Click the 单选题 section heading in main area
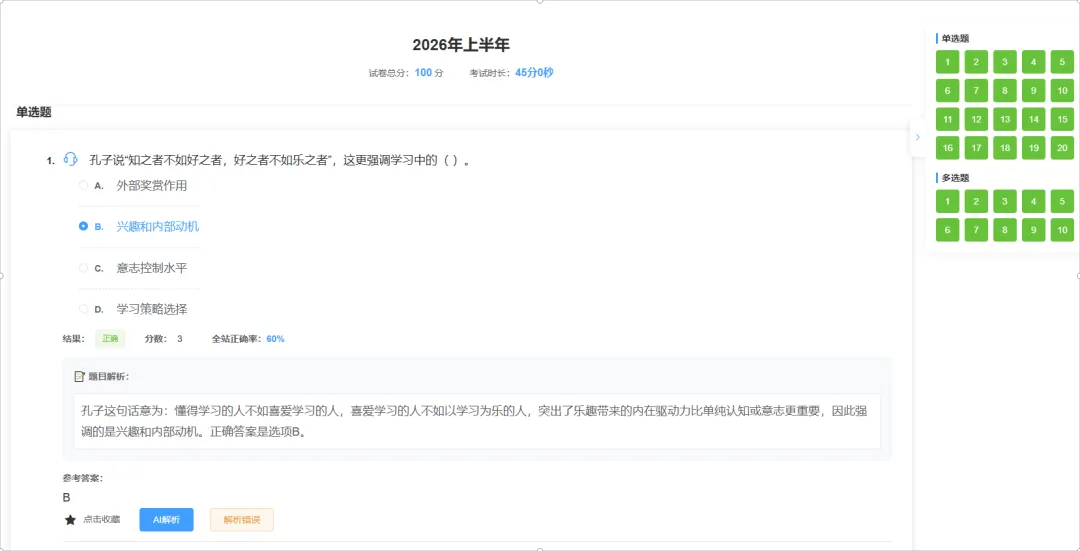This screenshot has height=551, width=1080. point(34,112)
